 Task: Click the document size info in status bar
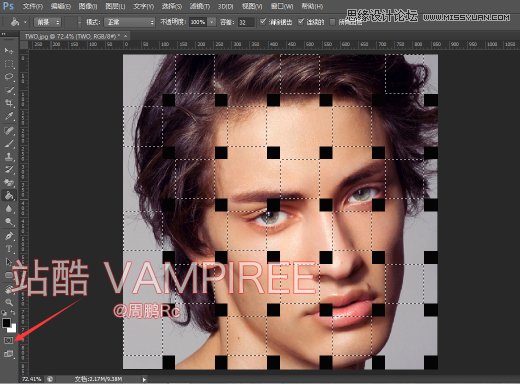[98, 379]
